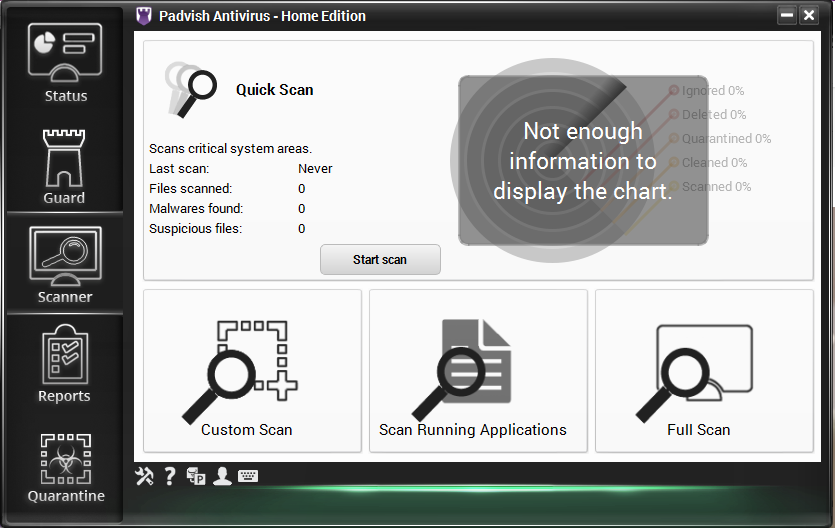The image size is (835, 528).
Task: Click the 'Not enough information' chart overlay
Action: 583,161
